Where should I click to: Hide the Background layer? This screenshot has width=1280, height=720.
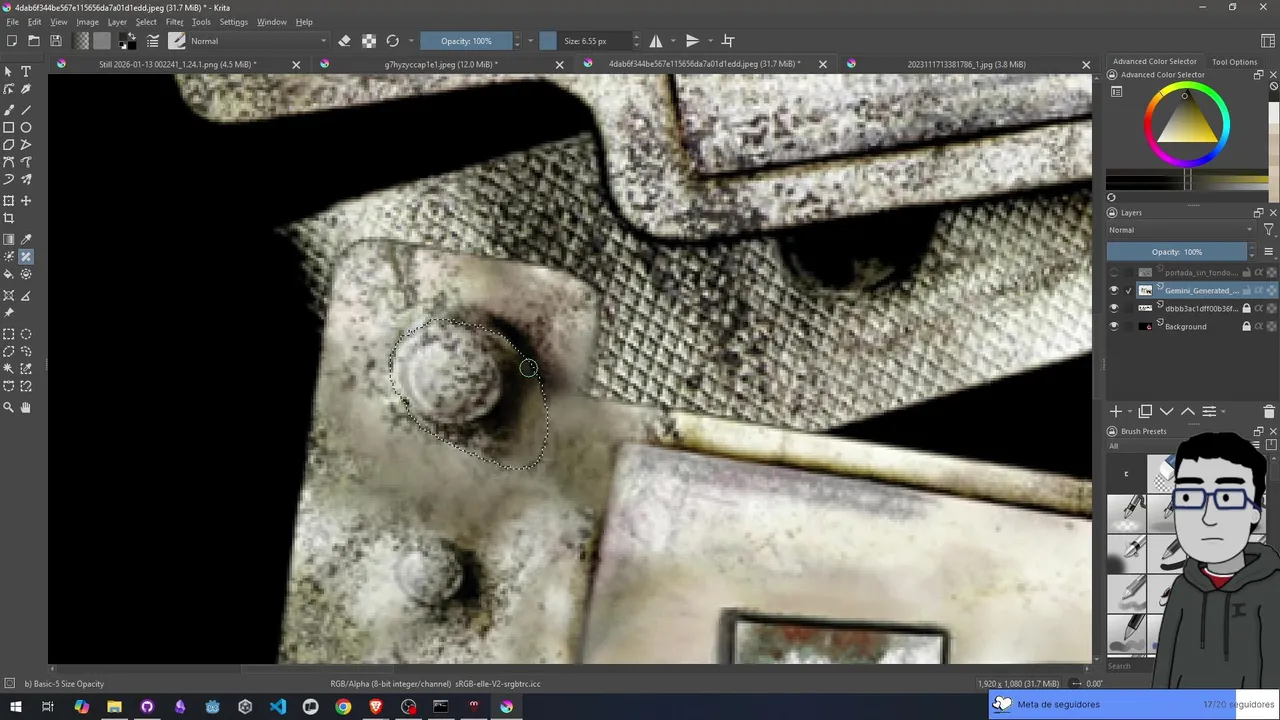[x=1114, y=327]
